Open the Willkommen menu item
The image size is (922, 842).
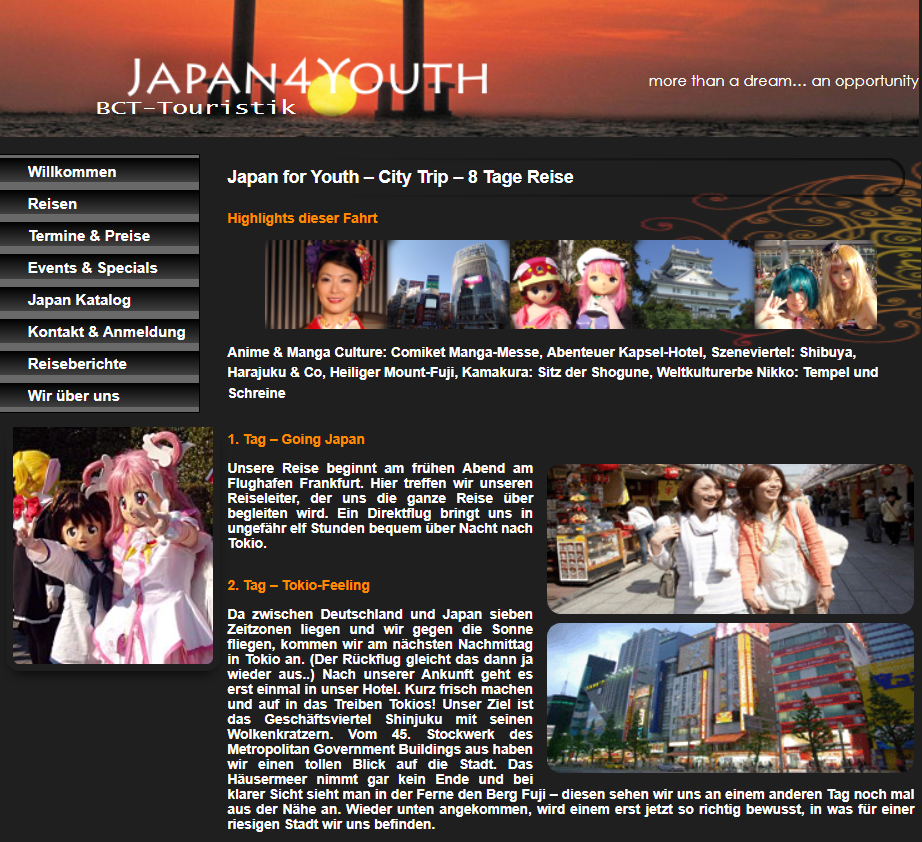[x=99, y=172]
